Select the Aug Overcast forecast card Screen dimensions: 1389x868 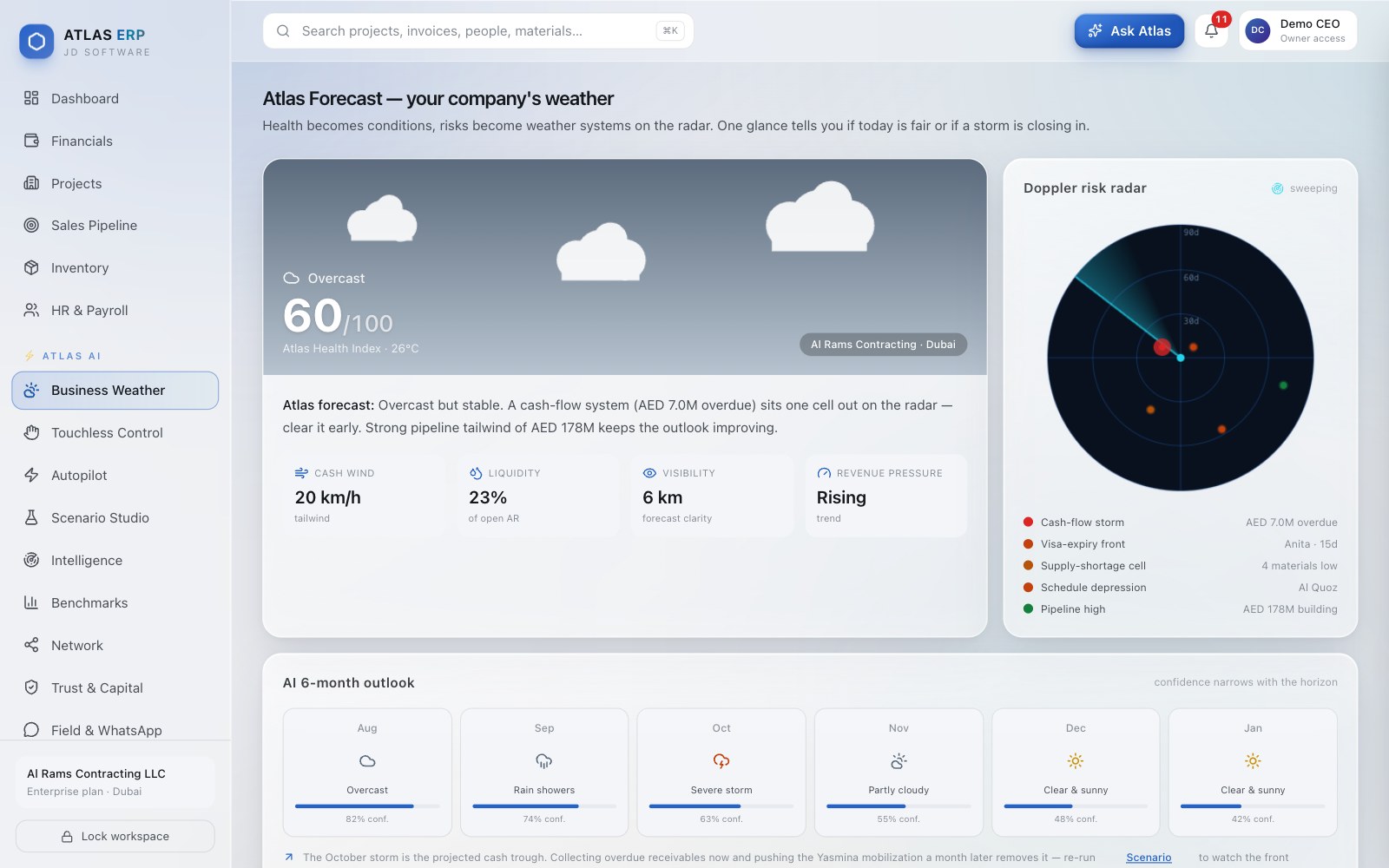pos(367,773)
